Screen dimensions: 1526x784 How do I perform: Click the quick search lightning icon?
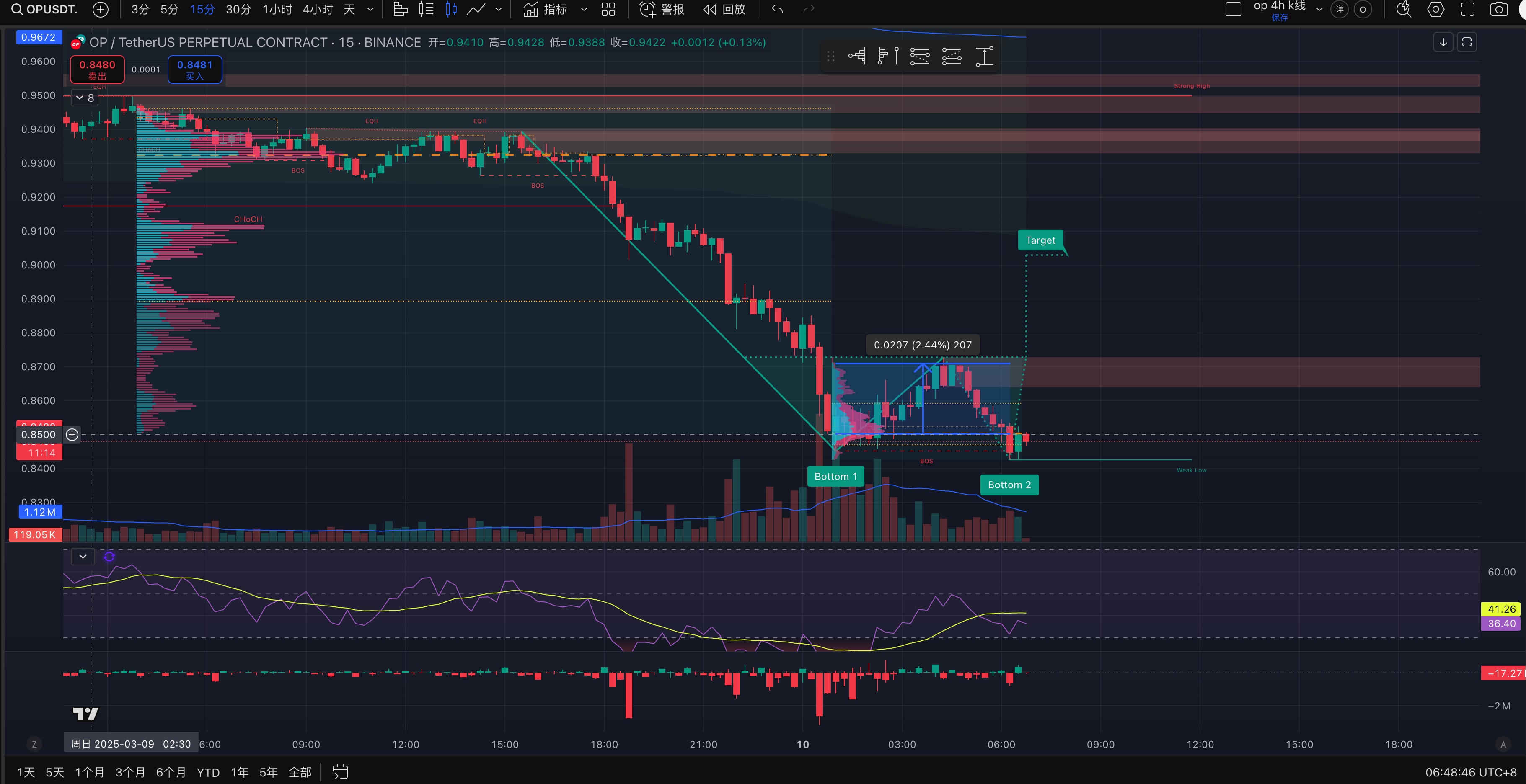point(1403,10)
